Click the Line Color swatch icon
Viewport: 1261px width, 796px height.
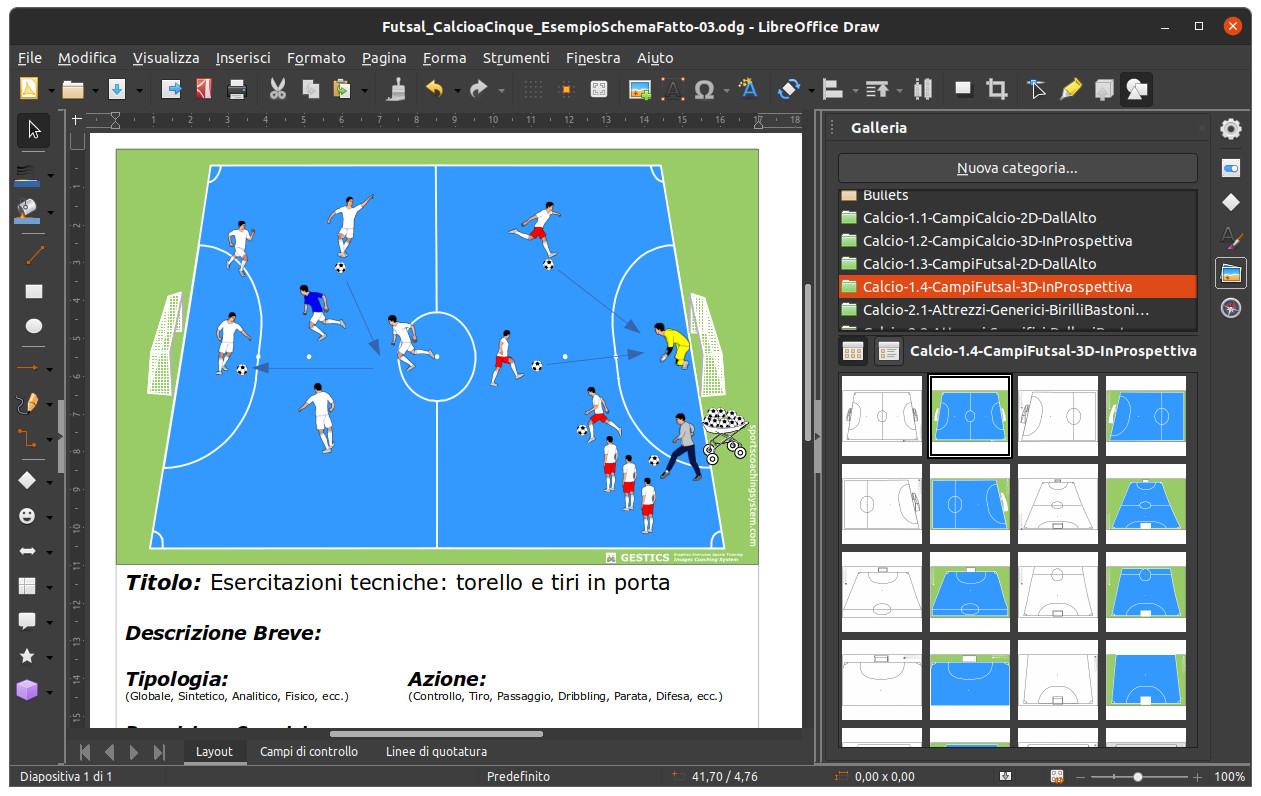(x=28, y=176)
